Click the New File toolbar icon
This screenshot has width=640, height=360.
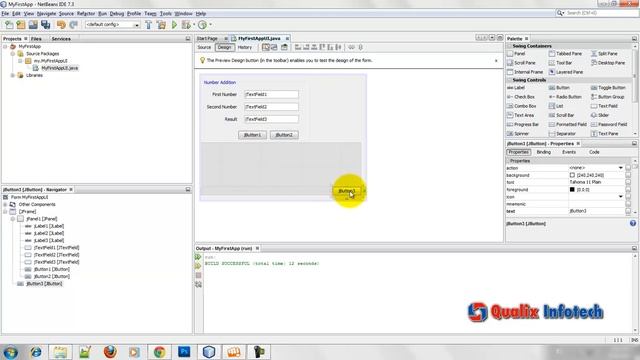click(9, 25)
